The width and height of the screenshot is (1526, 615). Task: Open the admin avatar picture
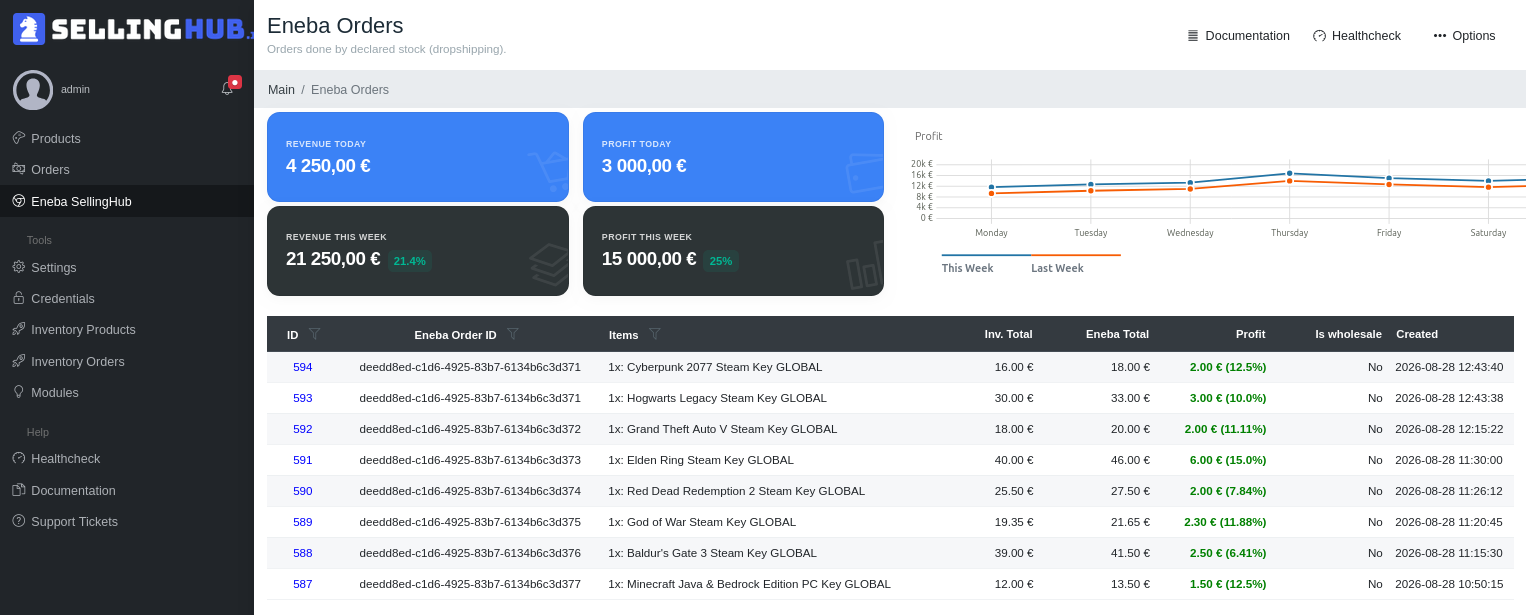pos(33,90)
